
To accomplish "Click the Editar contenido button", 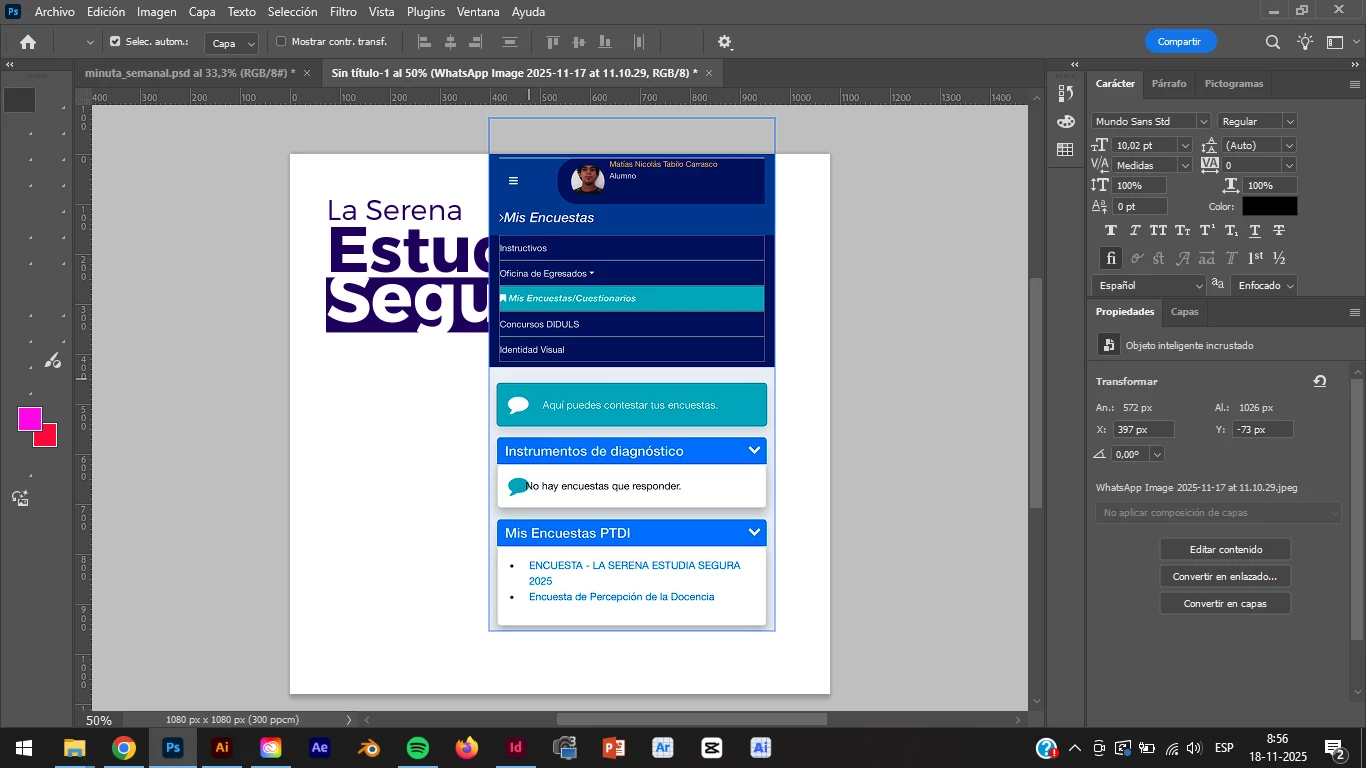I will pos(1225,549).
